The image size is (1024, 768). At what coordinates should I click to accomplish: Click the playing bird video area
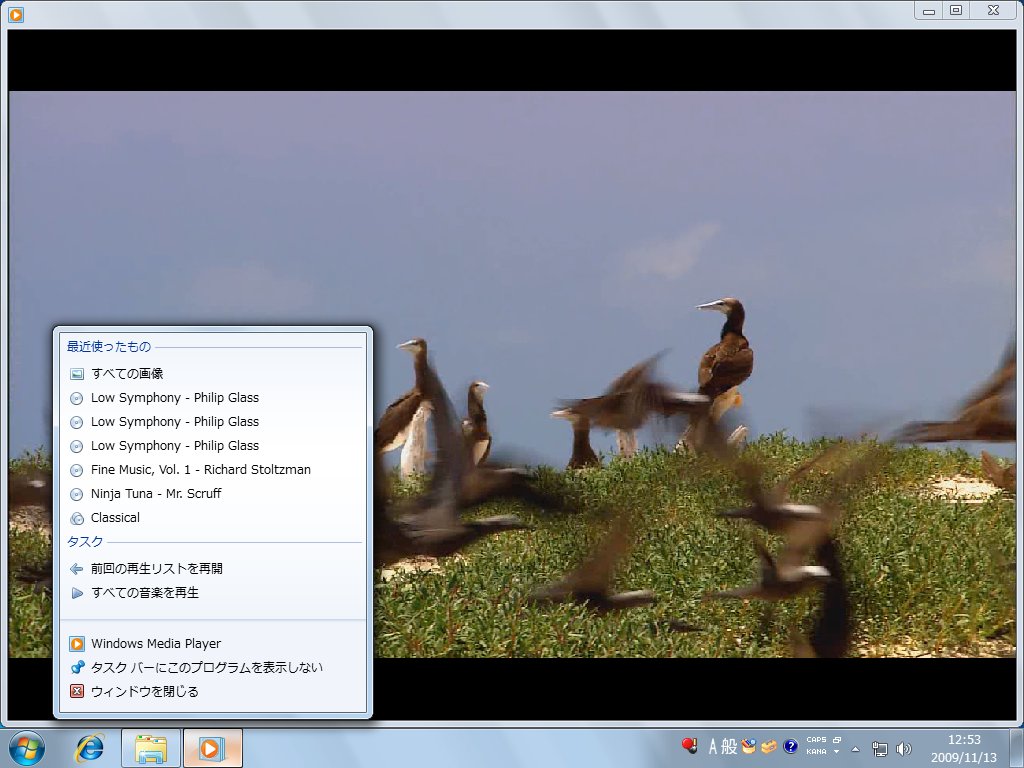point(512,374)
